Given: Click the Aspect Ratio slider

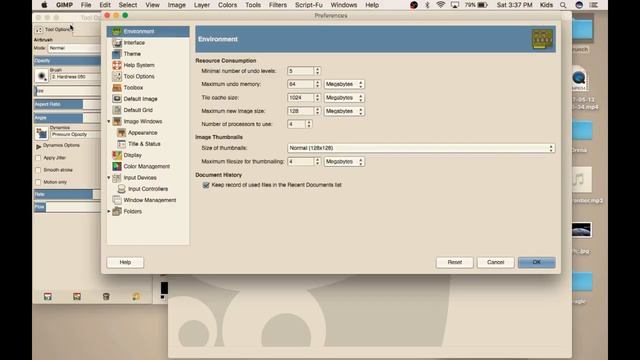Looking at the screenshot, I should coord(67,104).
